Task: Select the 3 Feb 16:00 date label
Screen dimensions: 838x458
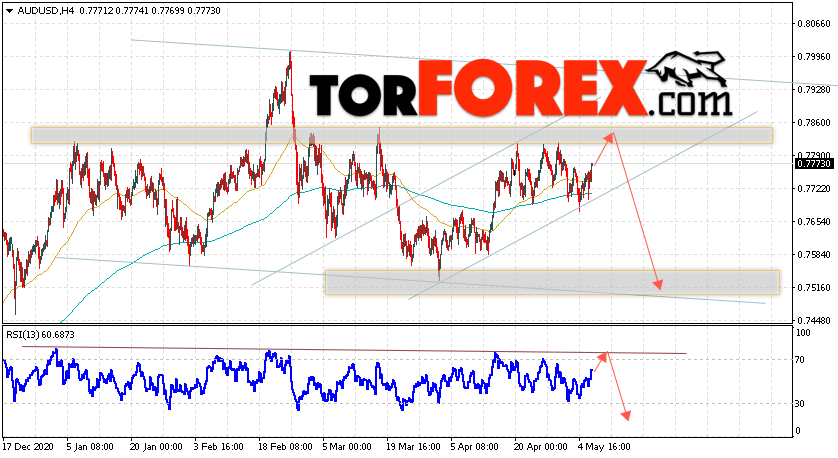Action: point(219,446)
